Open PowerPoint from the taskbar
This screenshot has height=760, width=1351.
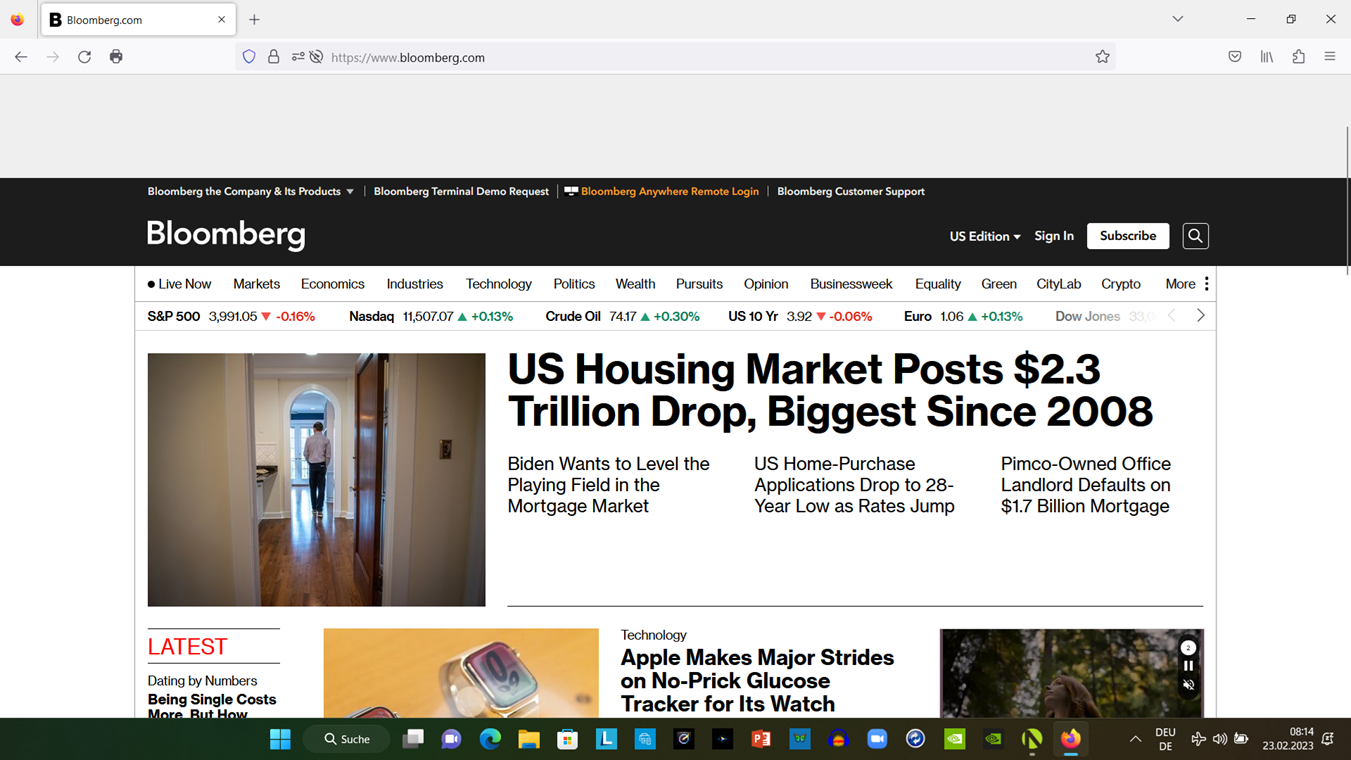tap(761, 739)
